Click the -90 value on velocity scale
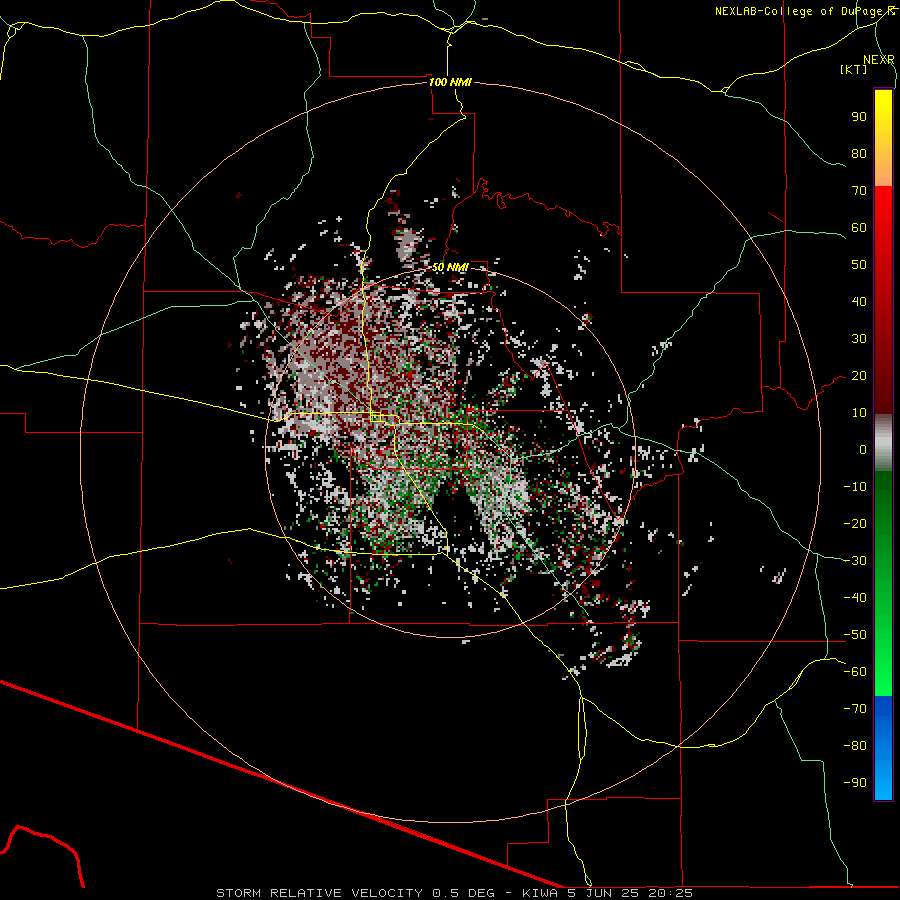Viewport: 900px width, 900px height. [855, 783]
